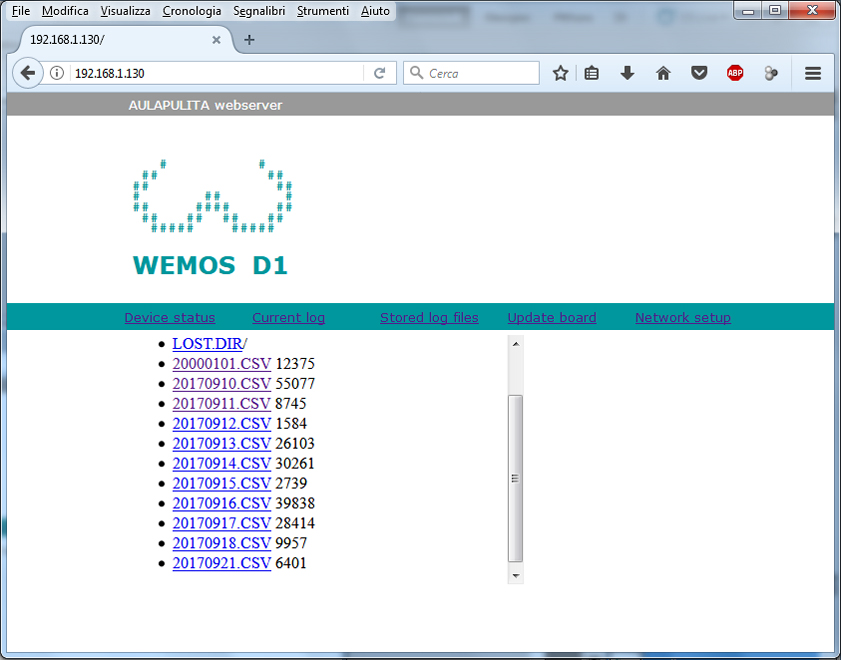Click the extension icon next to ABP

click(771, 73)
